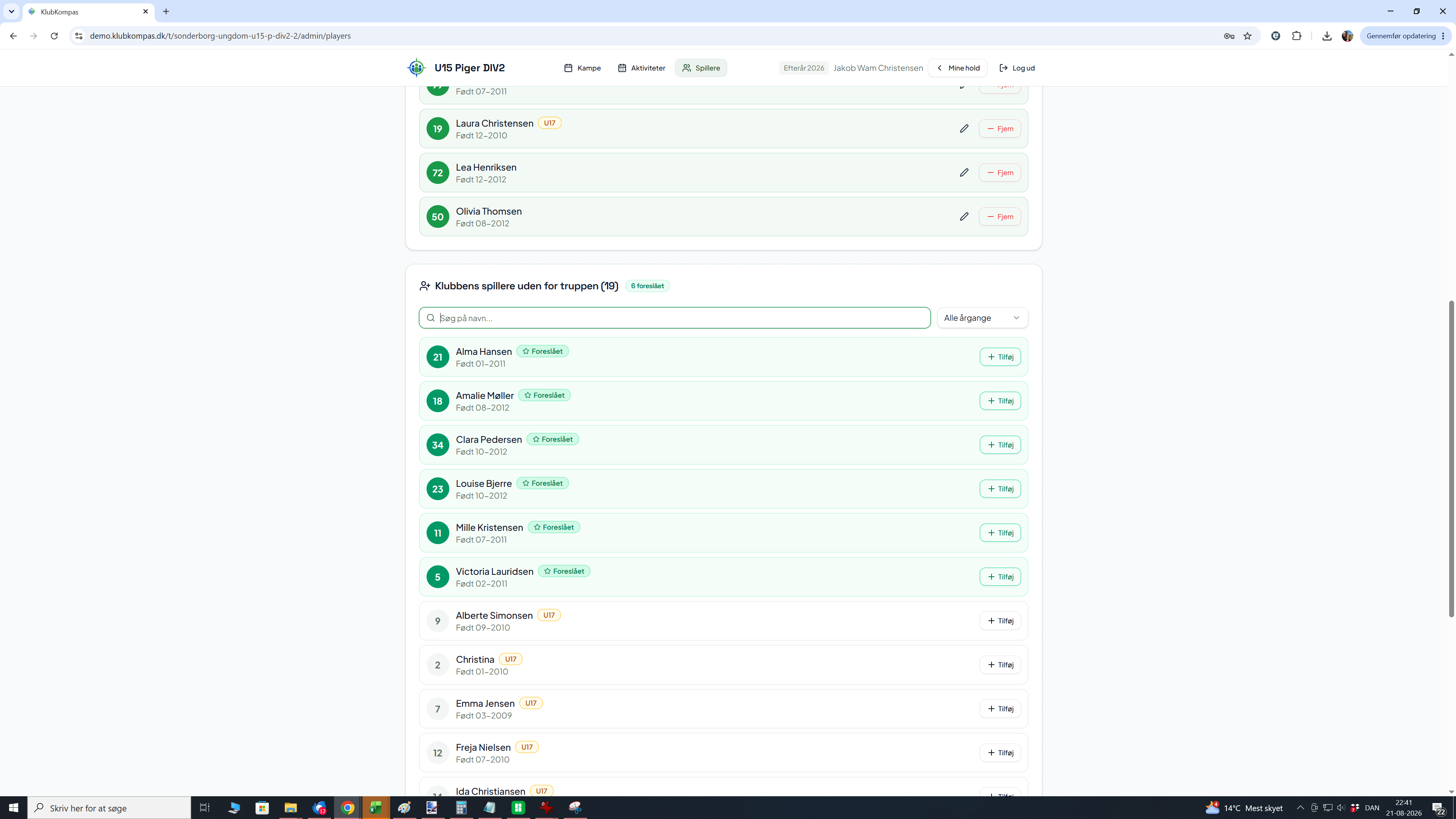Open Calculator from taskbar
Viewport: 1456px width, 819px height.
click(461, 808)
